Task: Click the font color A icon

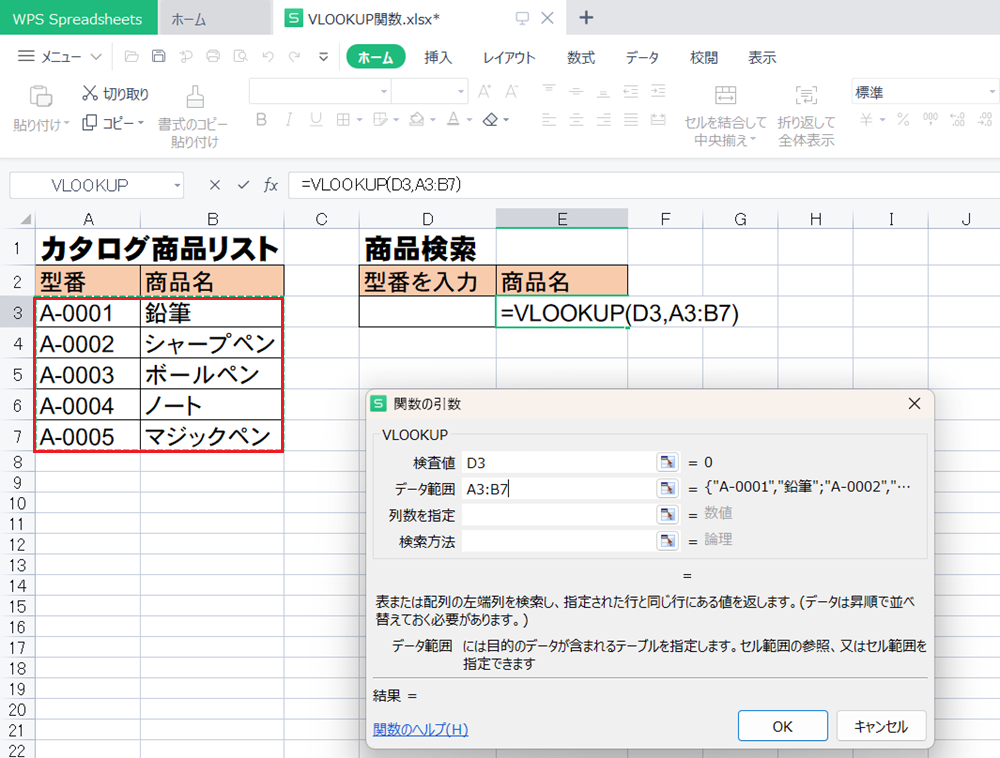Action: coord(453,120)
